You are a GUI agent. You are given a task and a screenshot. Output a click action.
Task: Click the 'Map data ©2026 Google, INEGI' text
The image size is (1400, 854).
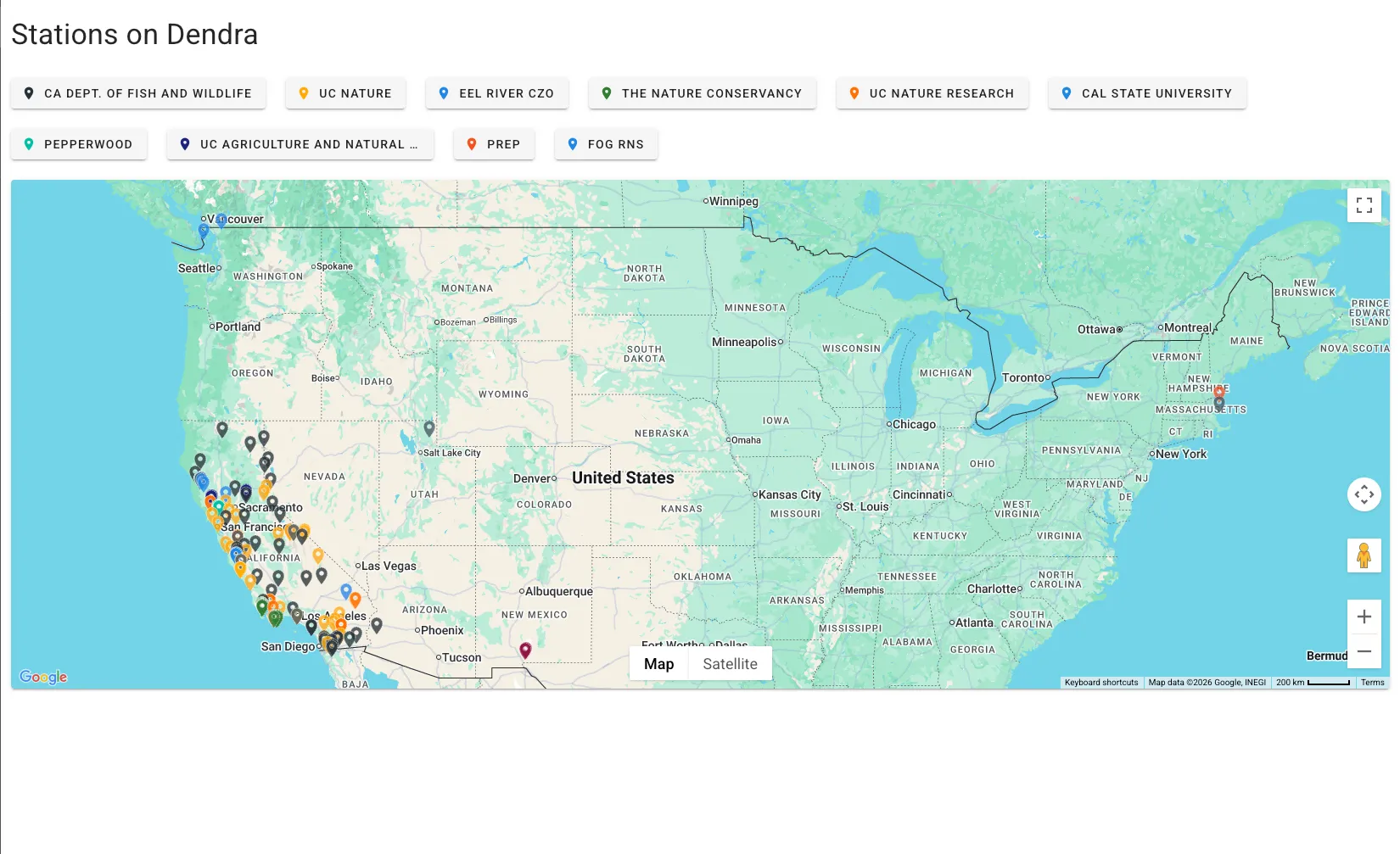(x=1207, y=683)
